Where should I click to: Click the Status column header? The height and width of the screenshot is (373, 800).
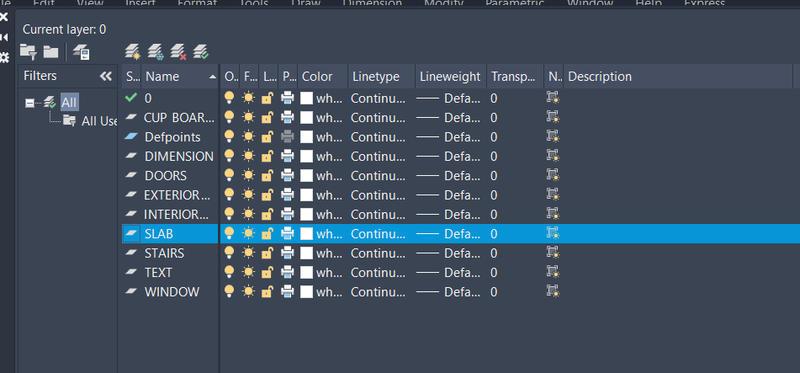pos(132,77)
